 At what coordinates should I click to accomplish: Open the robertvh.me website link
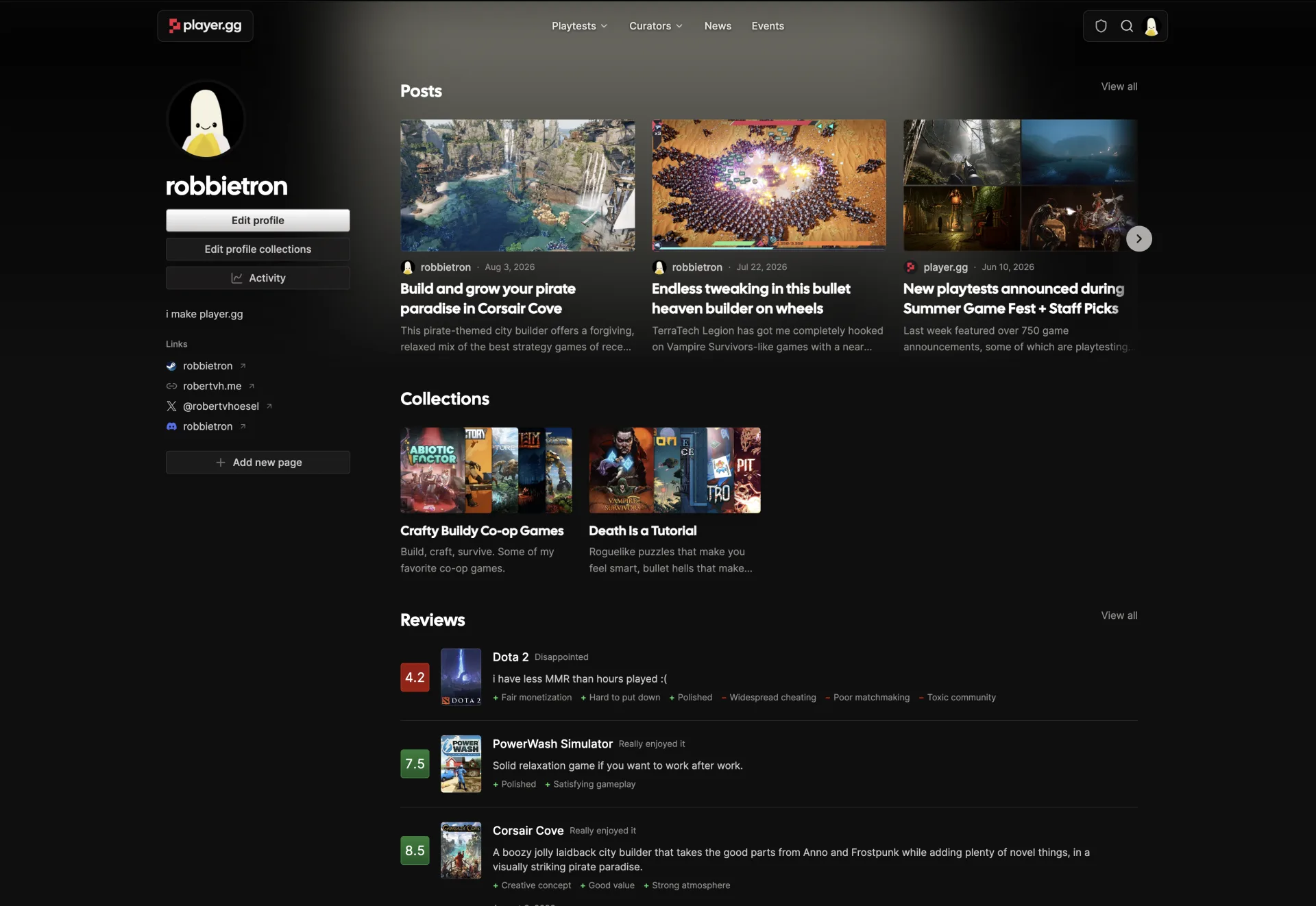(212, 386)
